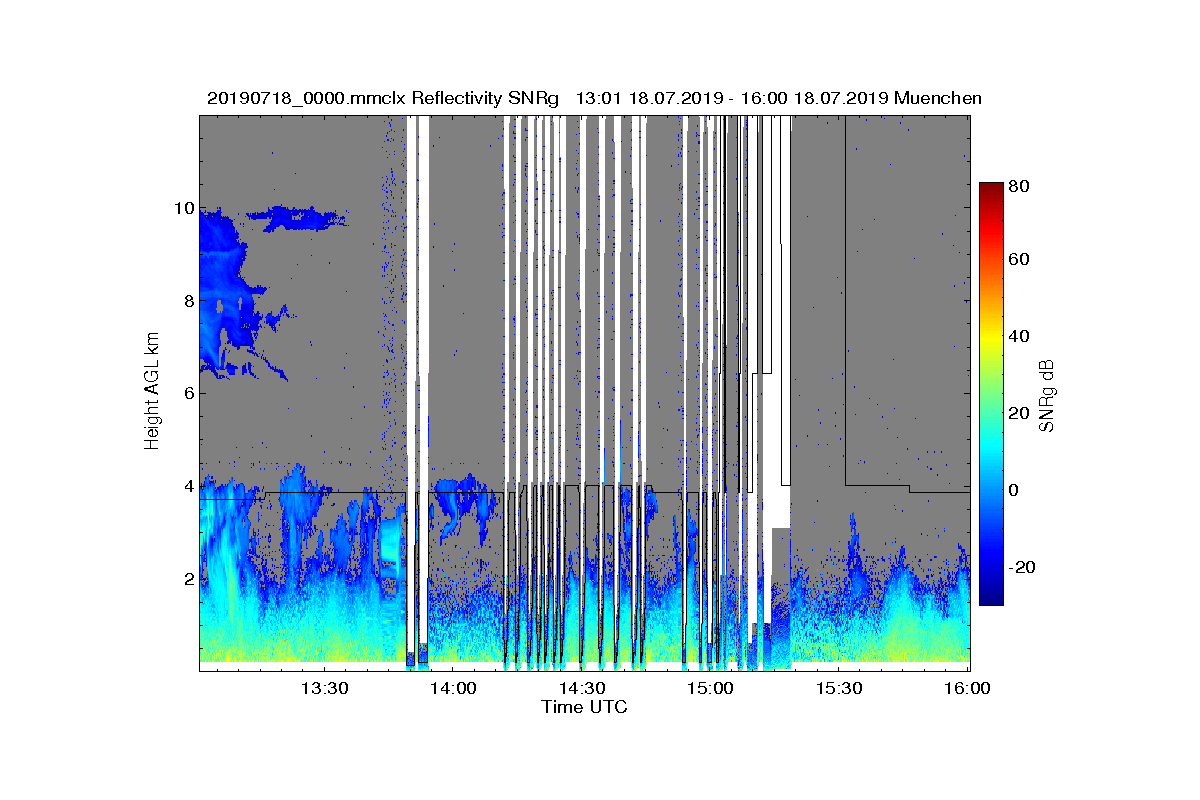Click the 'SNRg dB' colorbar label

[x=1047, y=396]
